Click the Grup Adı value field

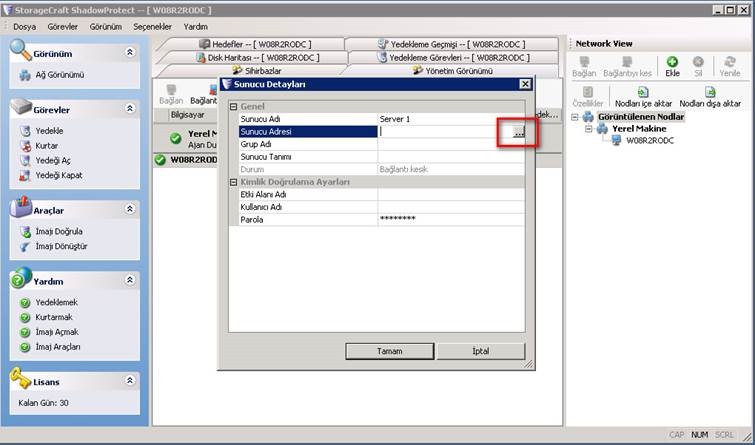pyautogui.click(x=451, y=144)
